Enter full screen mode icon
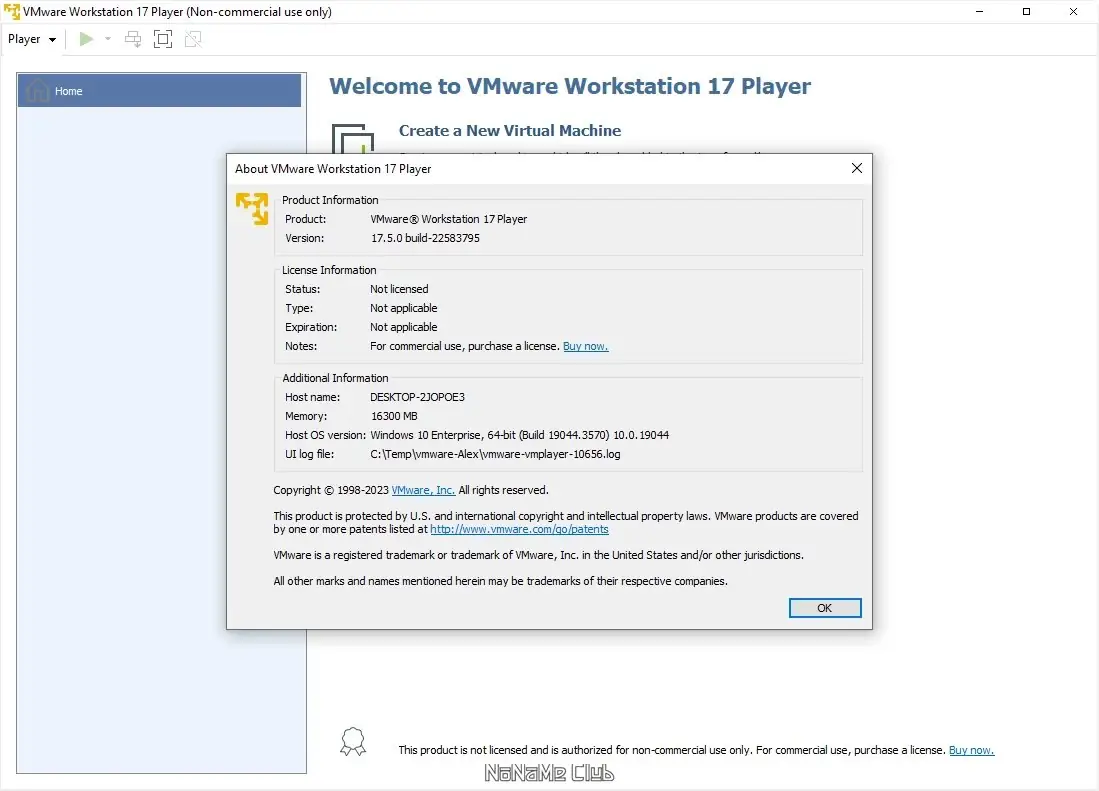This screenshot has width=1099, height=791. pyautogui.click(x=163, y=39)
